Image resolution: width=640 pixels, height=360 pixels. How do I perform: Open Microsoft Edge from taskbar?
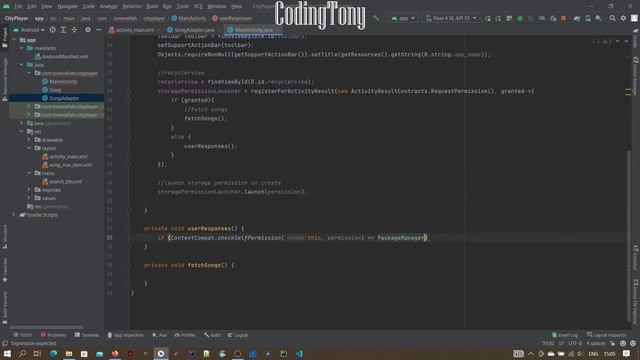tap(53, 353)
